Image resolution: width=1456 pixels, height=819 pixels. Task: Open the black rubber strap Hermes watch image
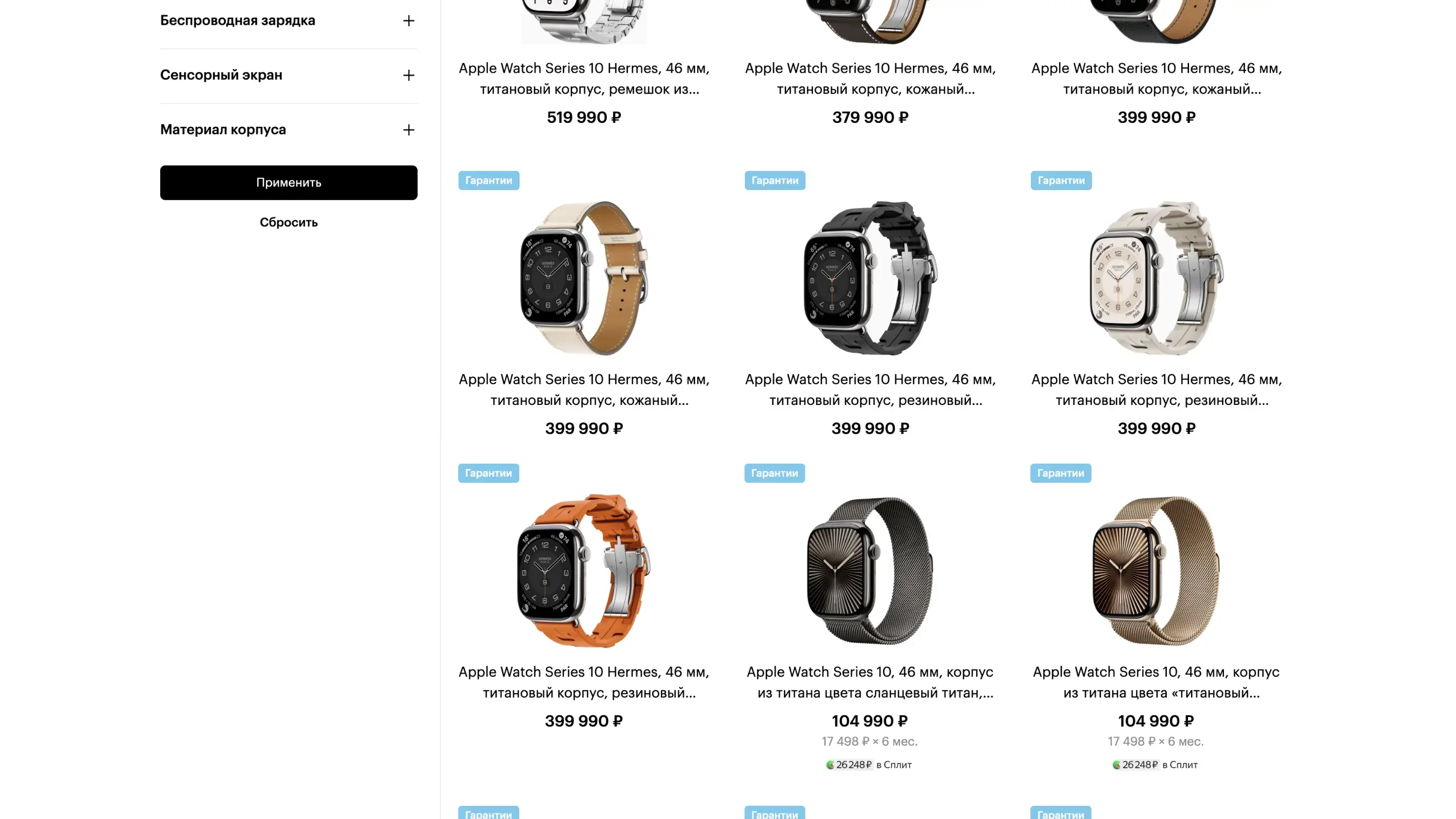870,278
